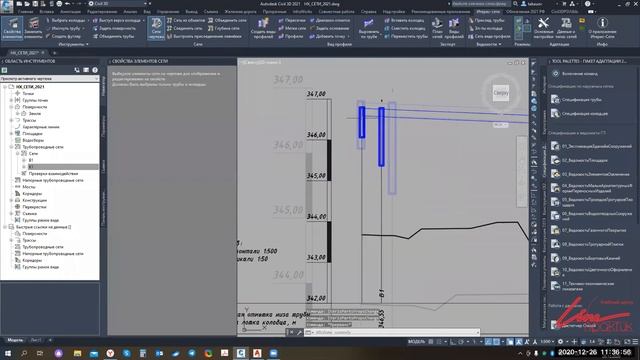Select the Corridors item in project tree
The height and width of the screenshot is (360, 640).
point(32,193)
